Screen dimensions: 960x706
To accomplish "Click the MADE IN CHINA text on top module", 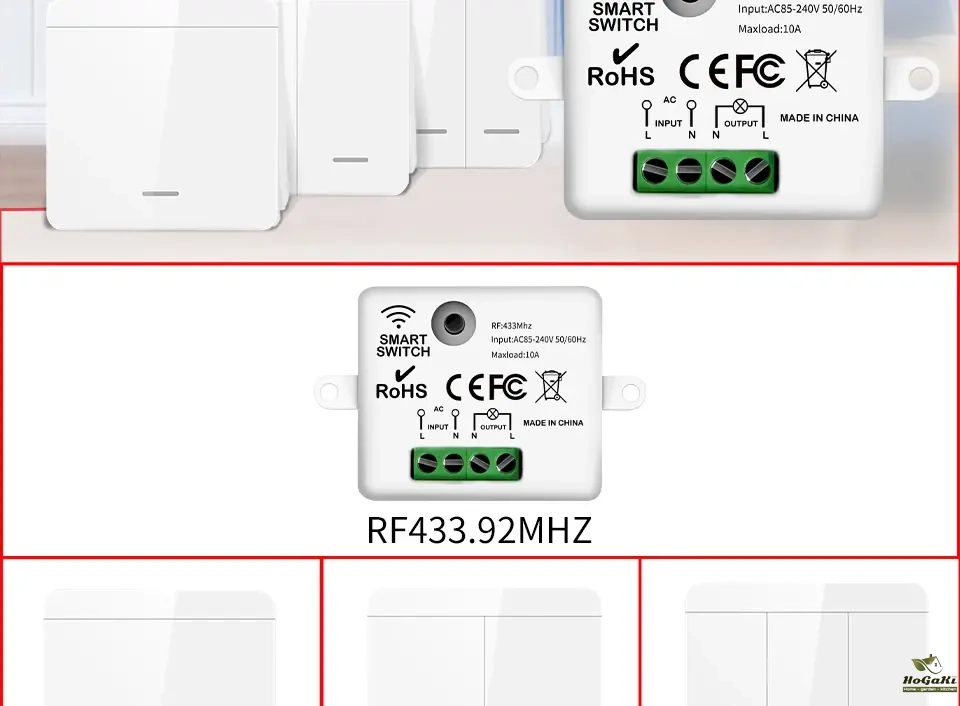I will click(819, 118).
